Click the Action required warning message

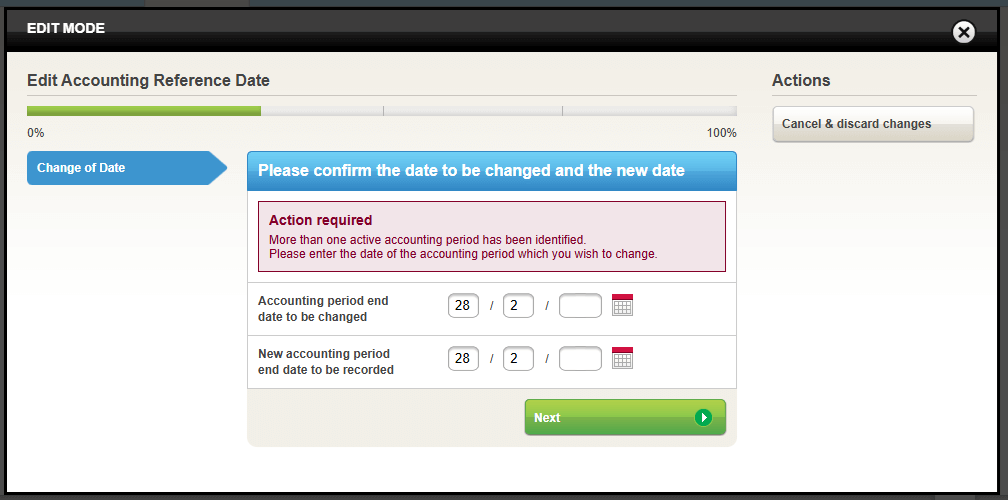pyautogui.click(x=491, y=236)
